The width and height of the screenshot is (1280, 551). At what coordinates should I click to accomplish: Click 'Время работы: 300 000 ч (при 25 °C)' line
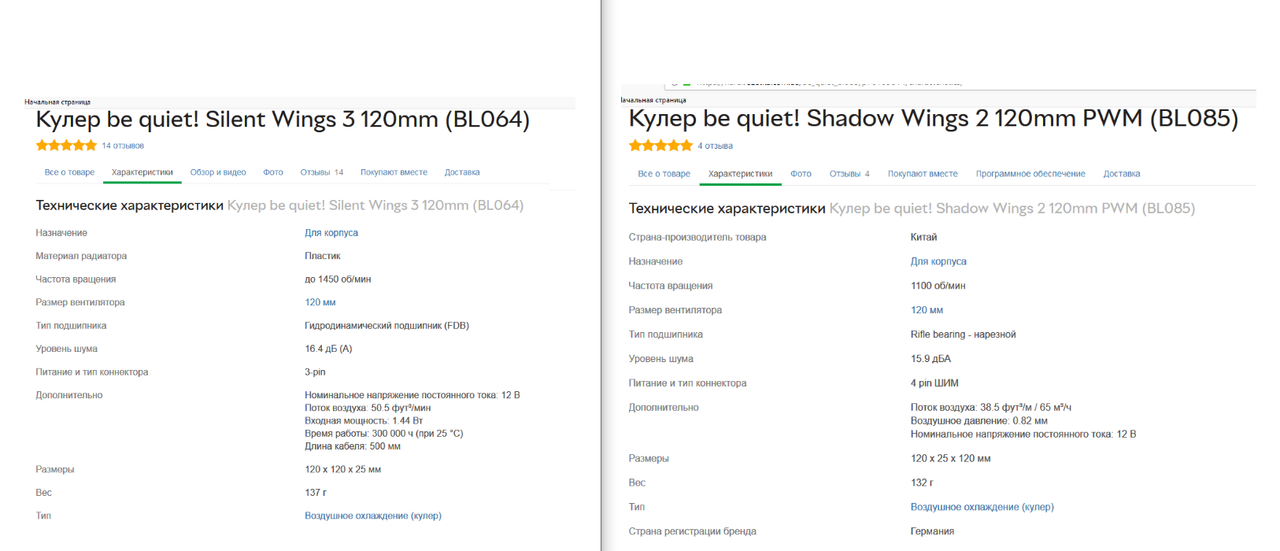pos(384,434)
